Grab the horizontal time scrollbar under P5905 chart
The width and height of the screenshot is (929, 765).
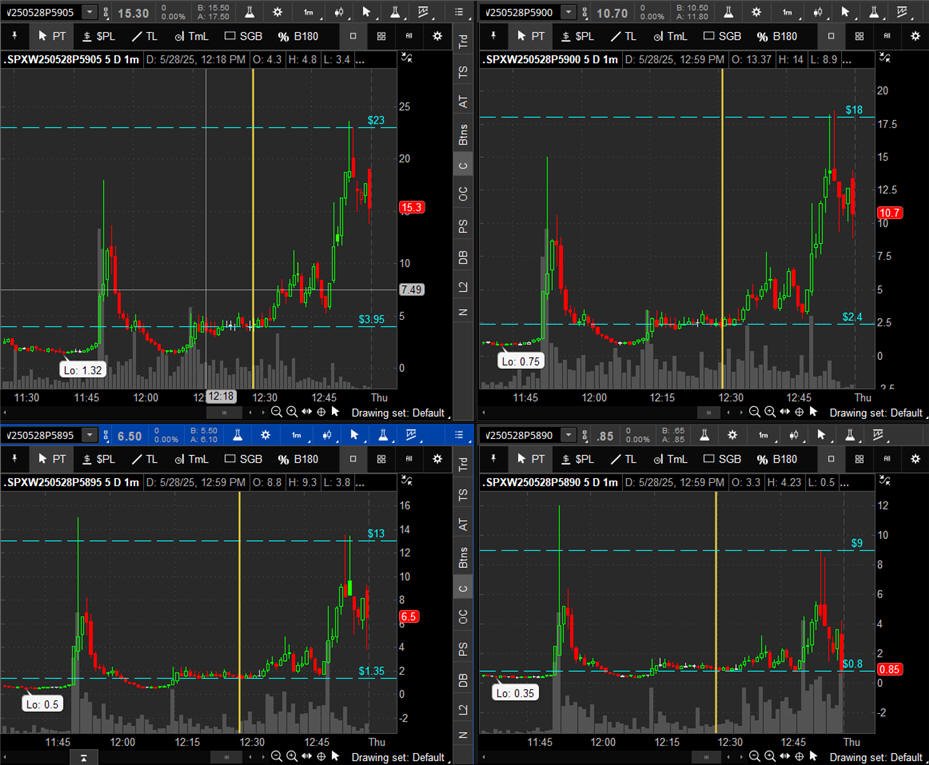[224, 412]
